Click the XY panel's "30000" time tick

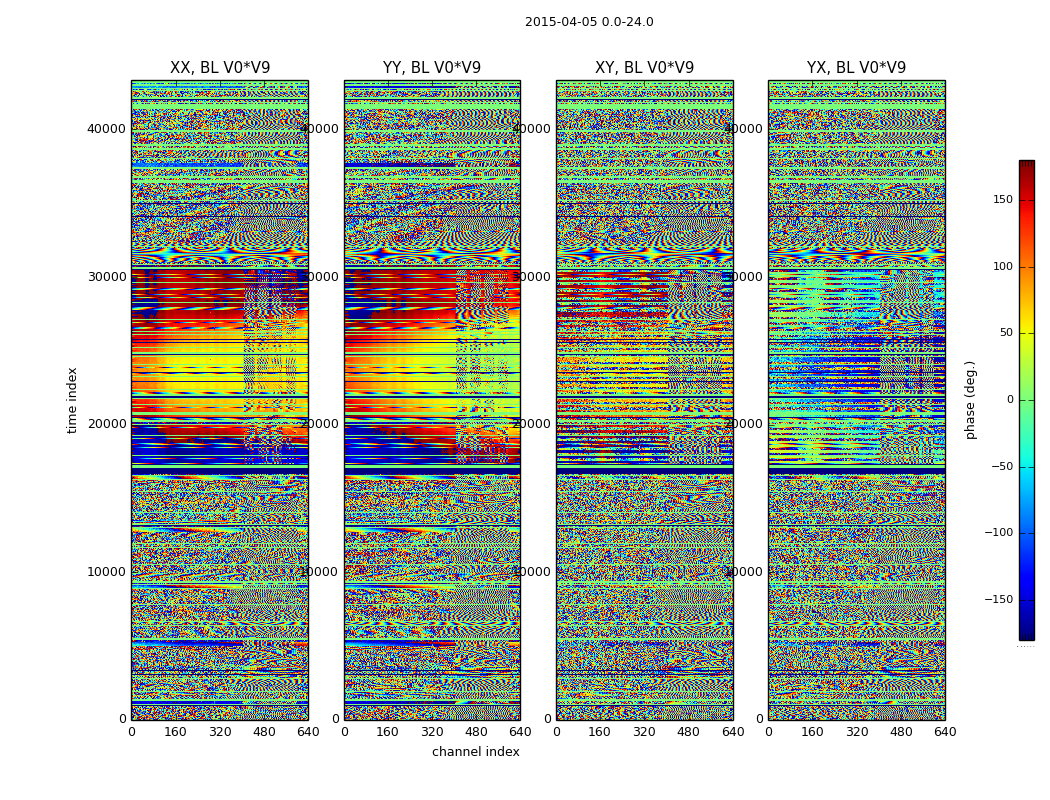tap(532, 276)
